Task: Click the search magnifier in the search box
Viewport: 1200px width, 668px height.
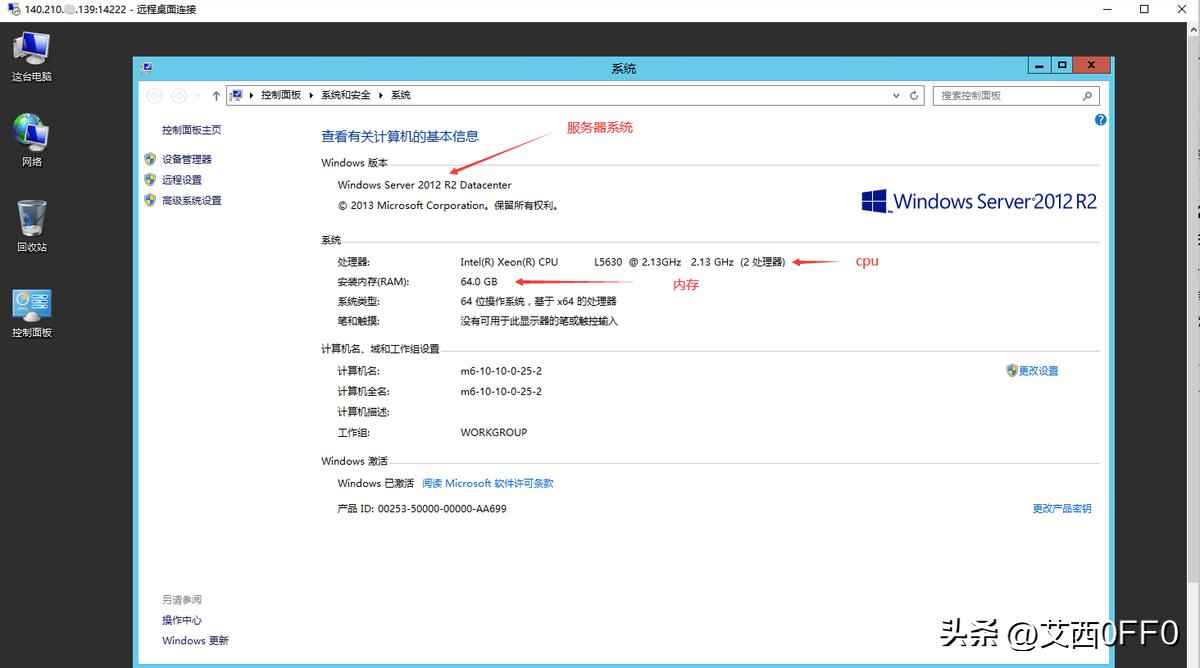Action: pos(1088,95)
